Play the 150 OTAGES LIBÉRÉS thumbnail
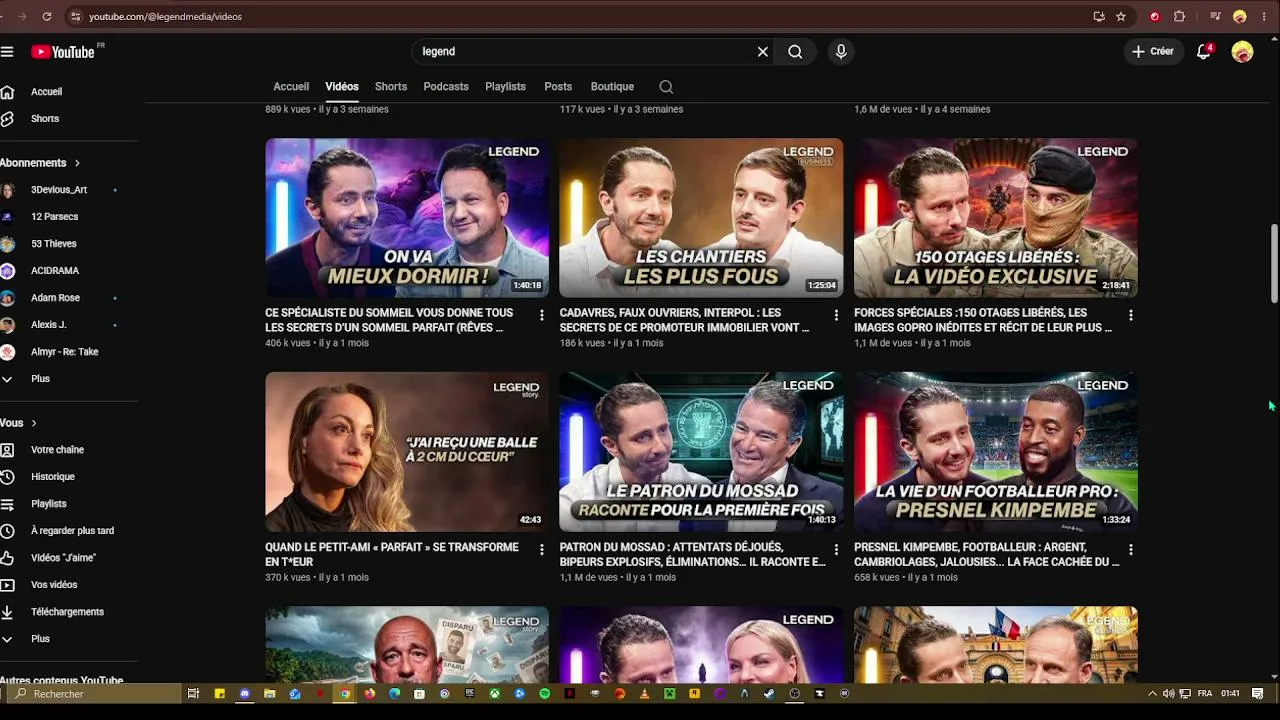This screenshot has width=1280, height=720. point(996,218)
